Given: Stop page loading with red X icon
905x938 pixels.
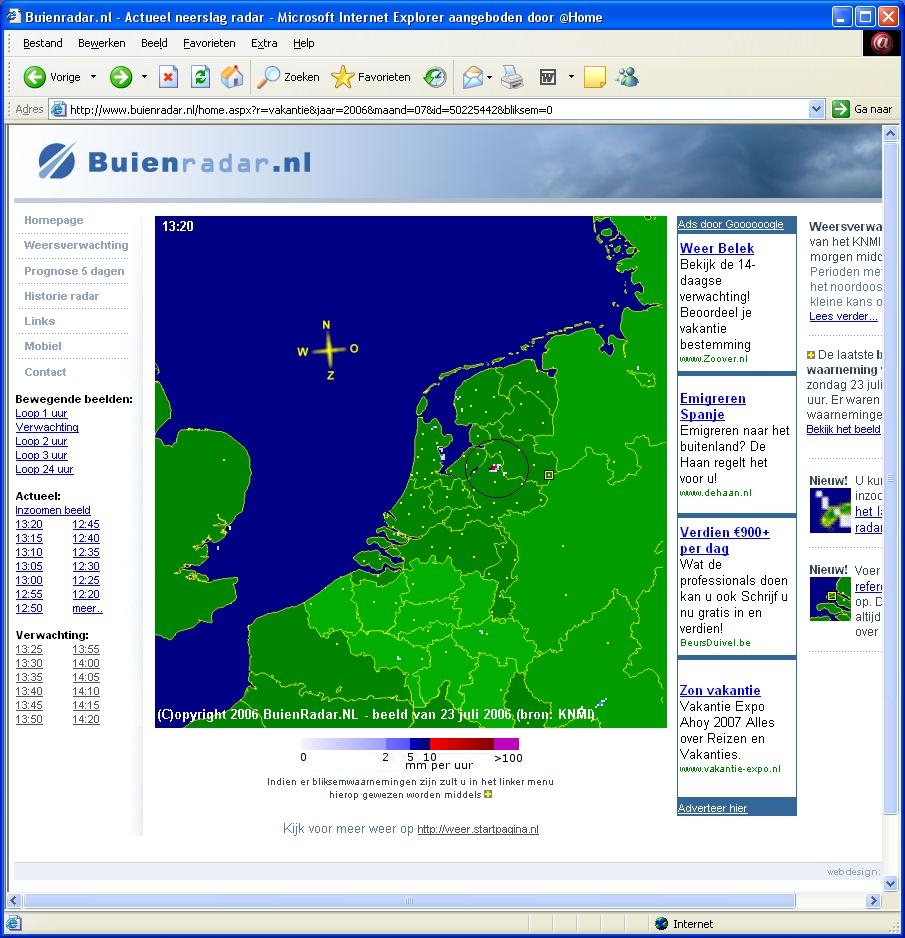Looking at the screenshot, I should [169, 77].
